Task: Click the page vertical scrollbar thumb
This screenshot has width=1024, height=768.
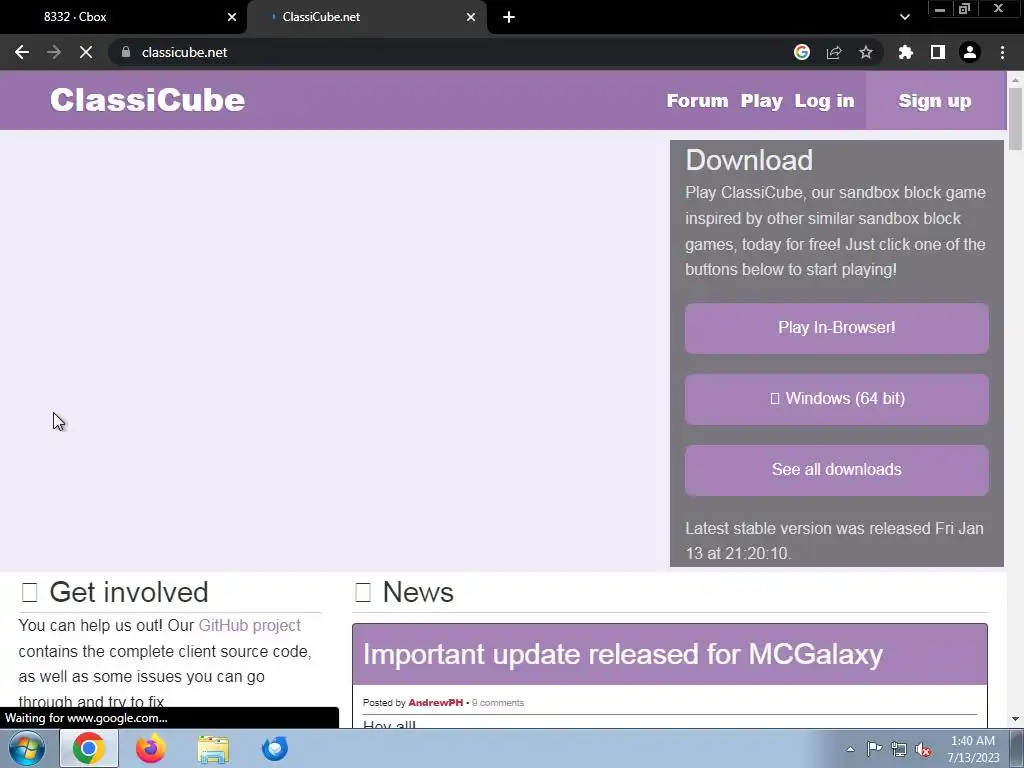Action: (1015, 119)
